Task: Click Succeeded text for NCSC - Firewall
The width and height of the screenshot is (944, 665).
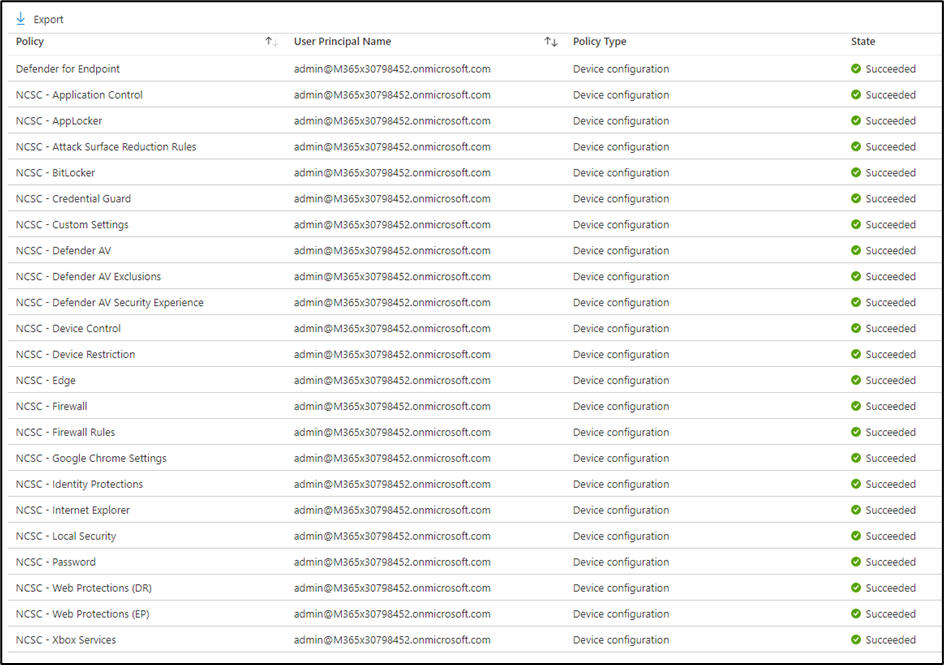Action: [x=890, y=406]
